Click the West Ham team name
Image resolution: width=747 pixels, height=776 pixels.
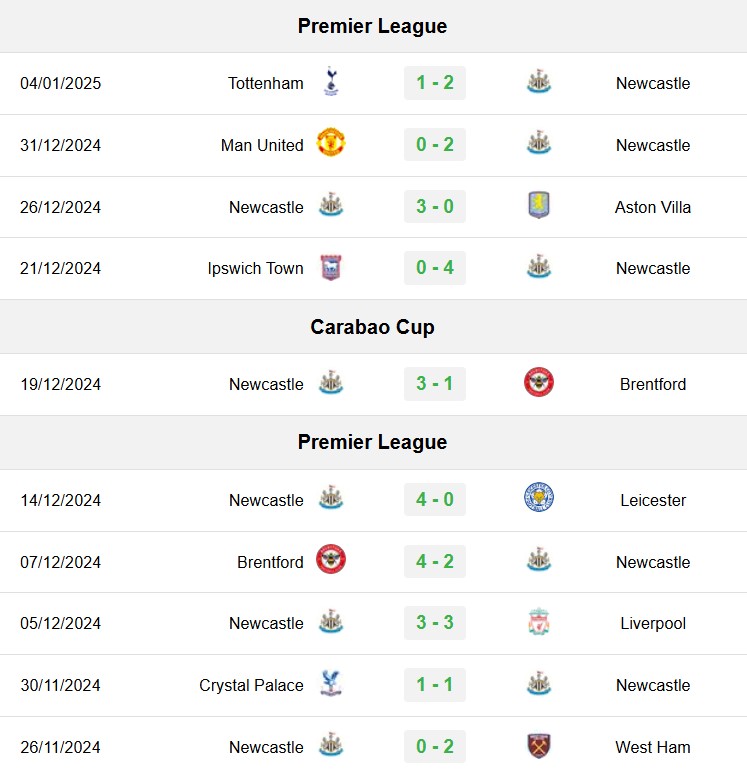point(652,747)
